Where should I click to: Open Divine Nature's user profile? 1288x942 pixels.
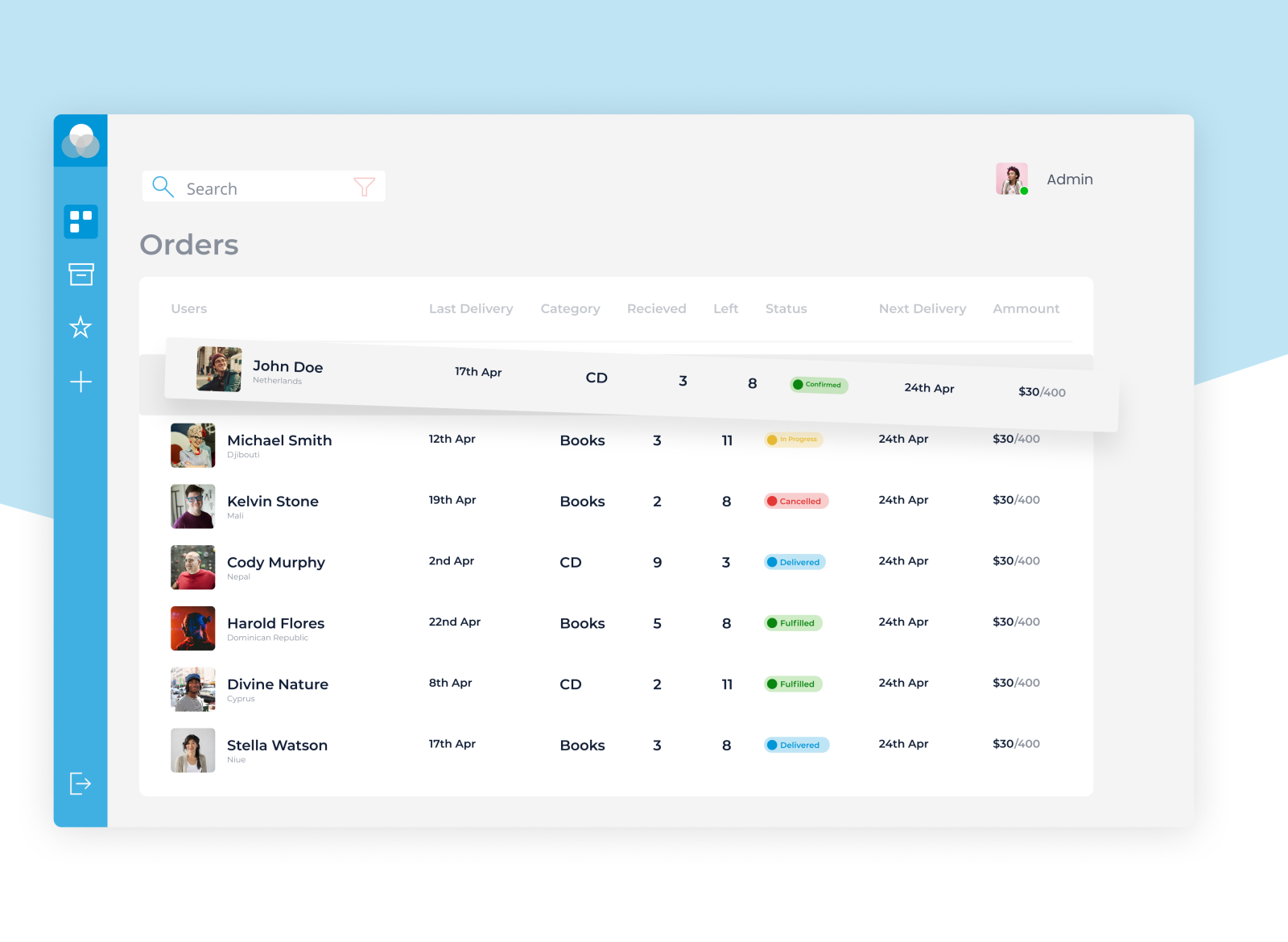pyautogui.click(x=277, y=684)
